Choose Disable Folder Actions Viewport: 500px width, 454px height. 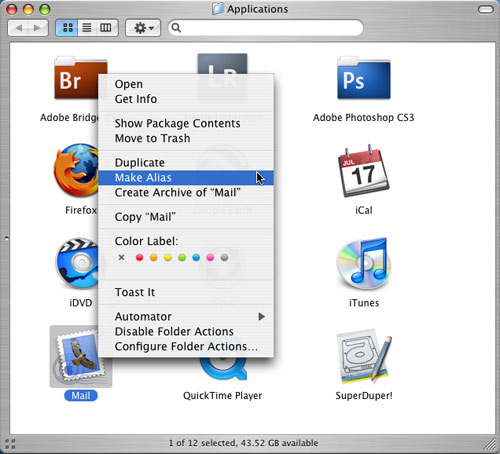click(x=186, y=332)
